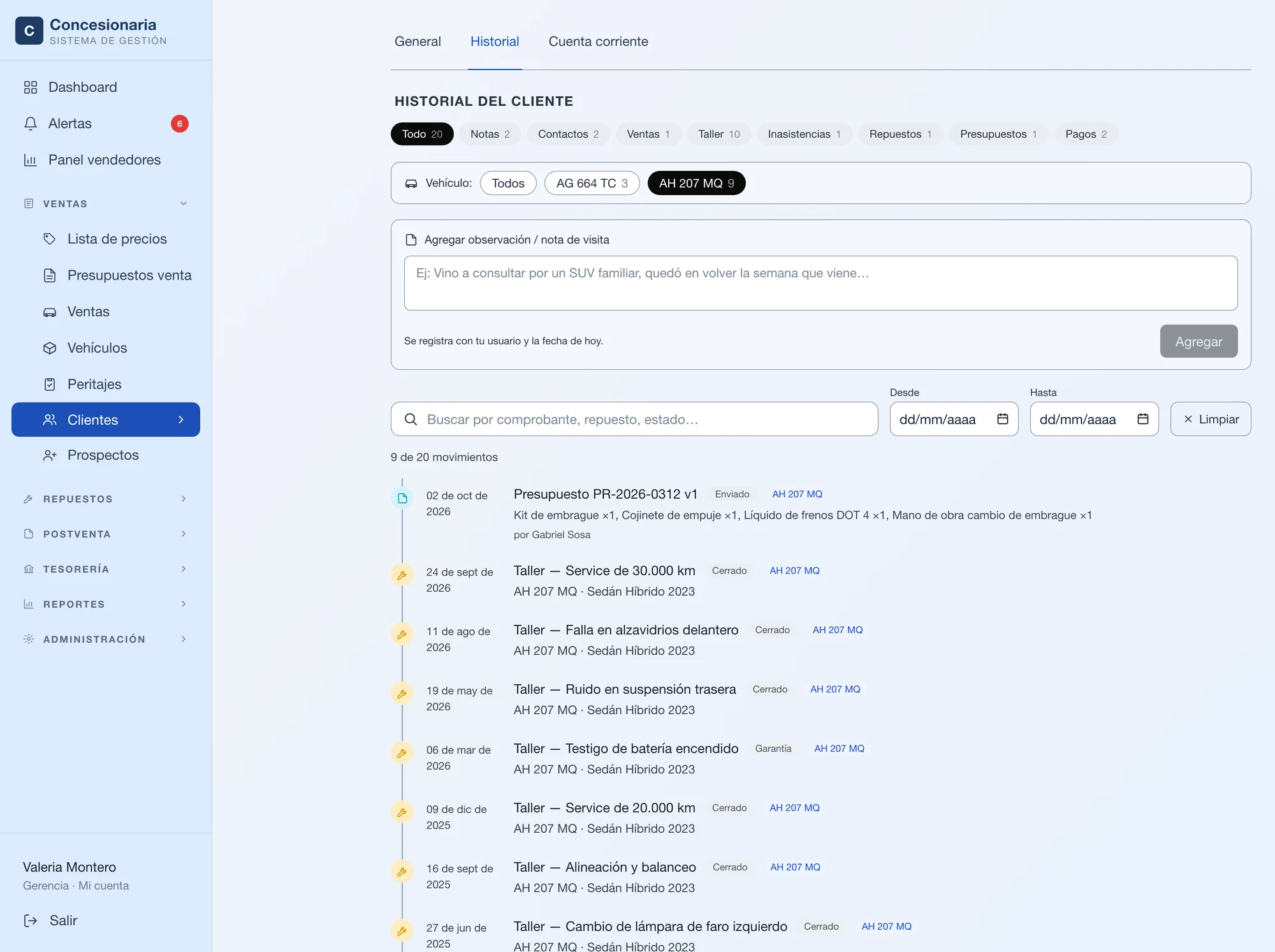Image resolution: width=1275 pixels, height=952 pixels.
Task: Click the Desde calendar icon
Action: [x=1003, y=419]
